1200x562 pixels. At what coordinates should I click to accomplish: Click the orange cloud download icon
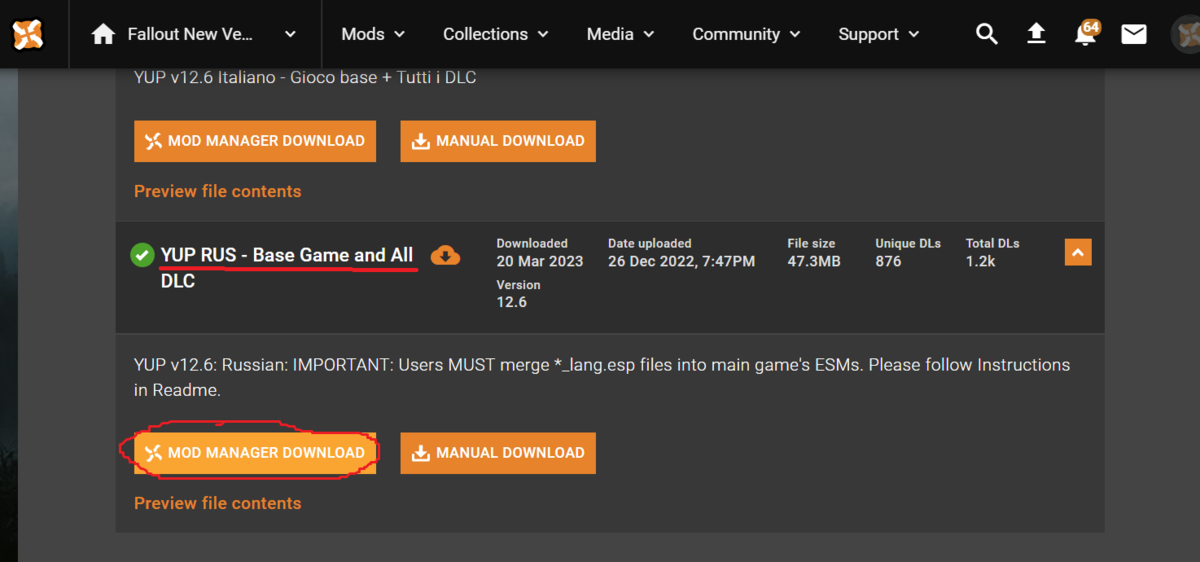pos(445,255)
